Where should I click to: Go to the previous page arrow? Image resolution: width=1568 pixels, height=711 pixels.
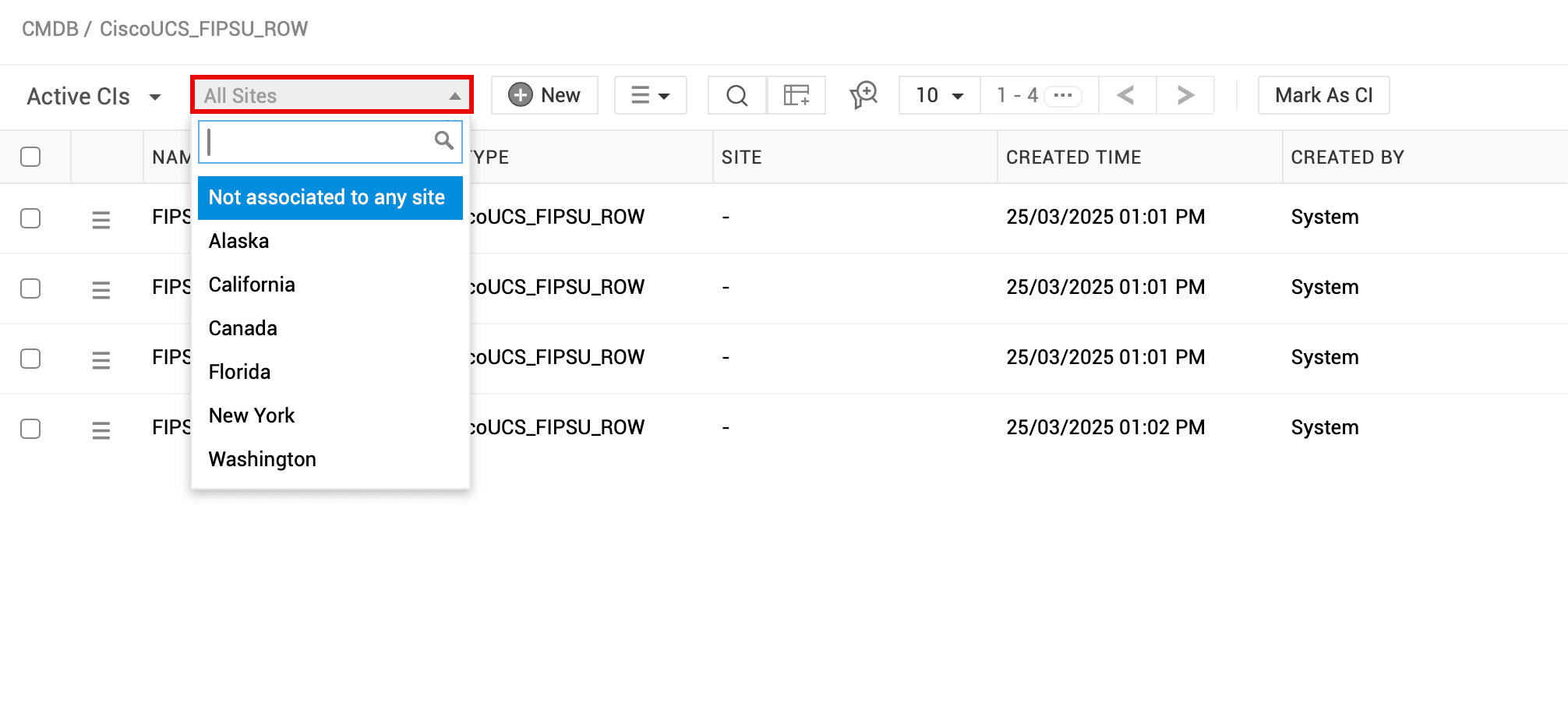pos(1126,96)
